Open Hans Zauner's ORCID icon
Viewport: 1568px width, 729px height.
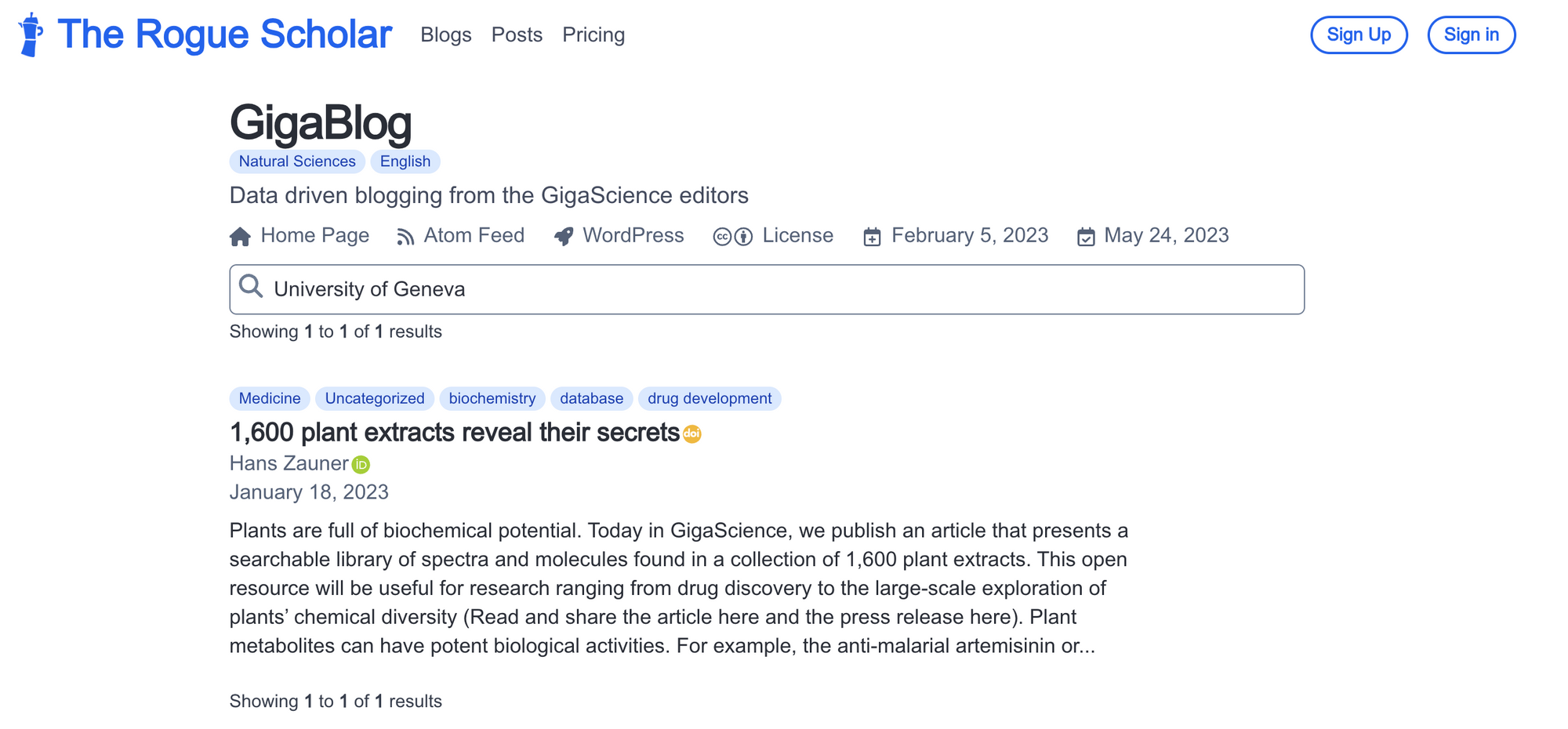[361, 465]
